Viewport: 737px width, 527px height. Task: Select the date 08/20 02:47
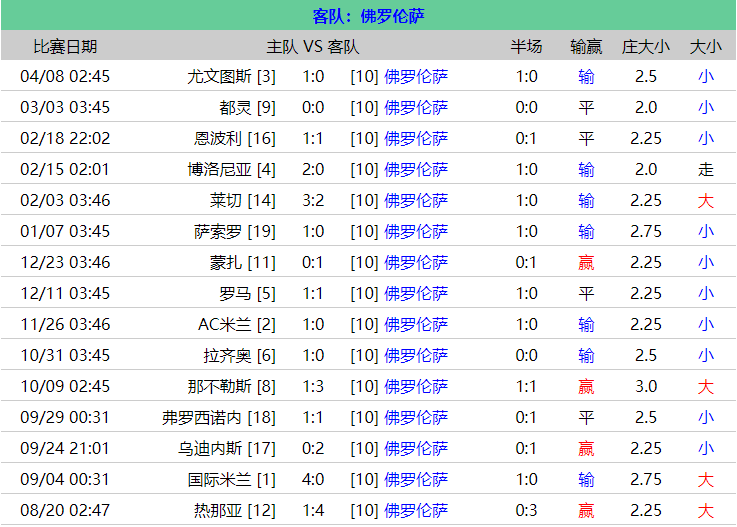[x=65, y=511]
